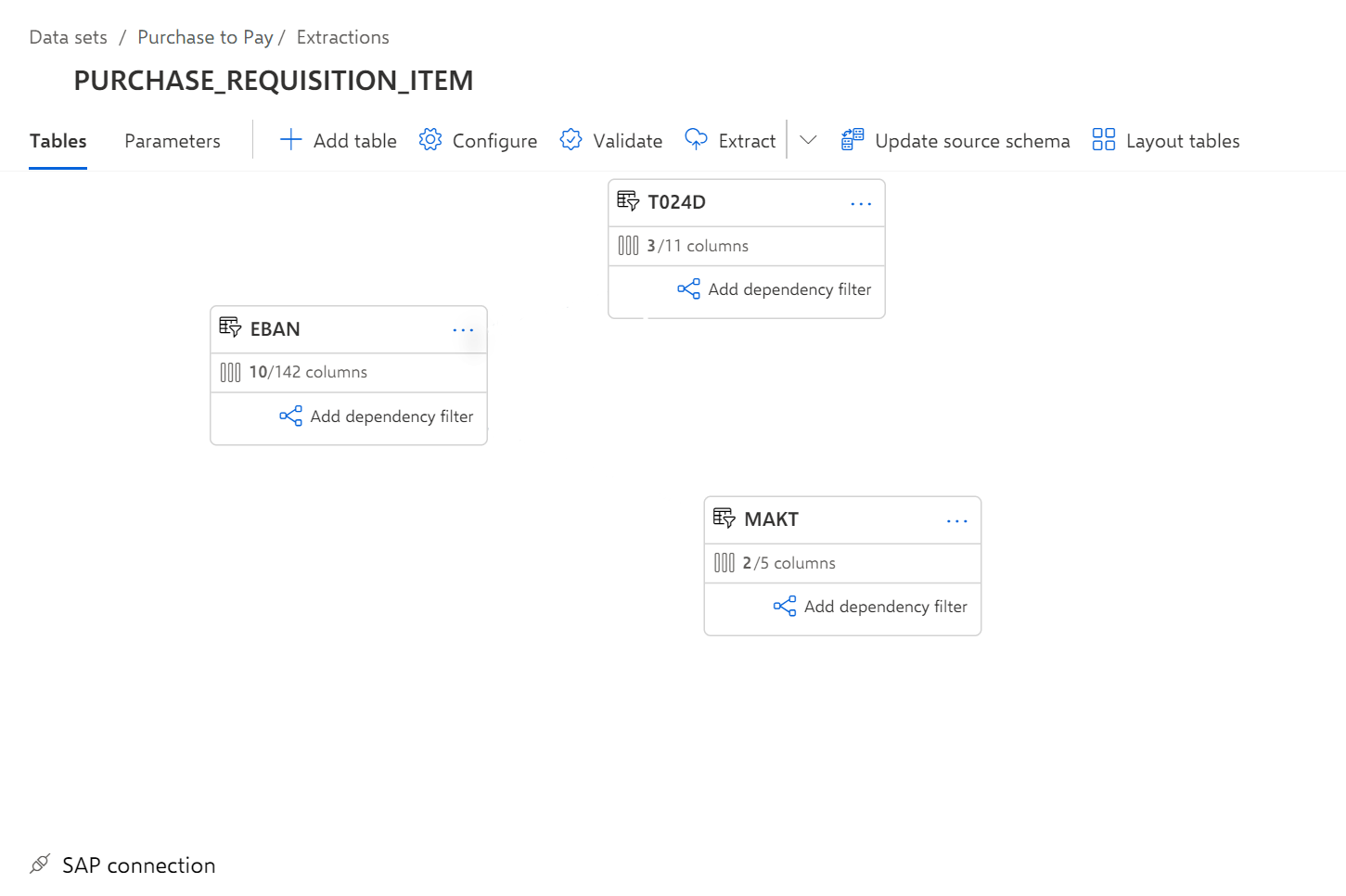1346x896 pixels.
Task: Click the Extract cloud icon
Action: pyautogui.click(x=696, y=140)
